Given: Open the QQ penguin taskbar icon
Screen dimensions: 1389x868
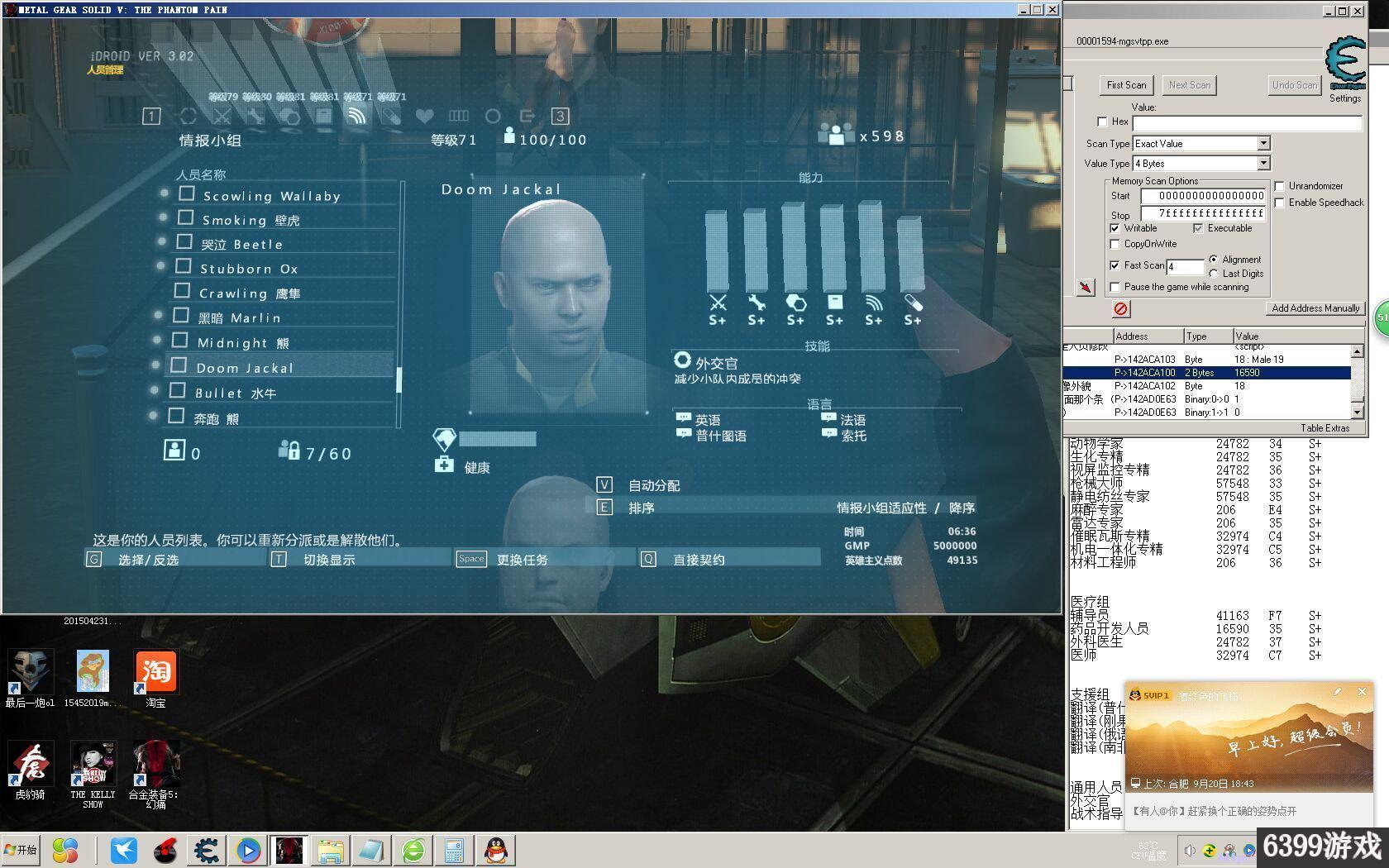Looking at the screenshot, I should tap(495, 850).
